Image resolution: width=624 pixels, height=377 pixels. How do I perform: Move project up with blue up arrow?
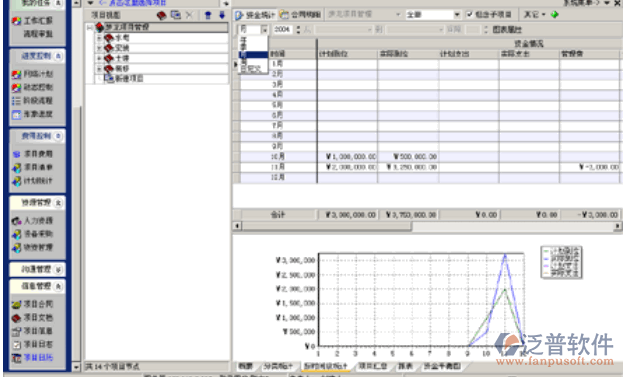click(x=208, y=16)
